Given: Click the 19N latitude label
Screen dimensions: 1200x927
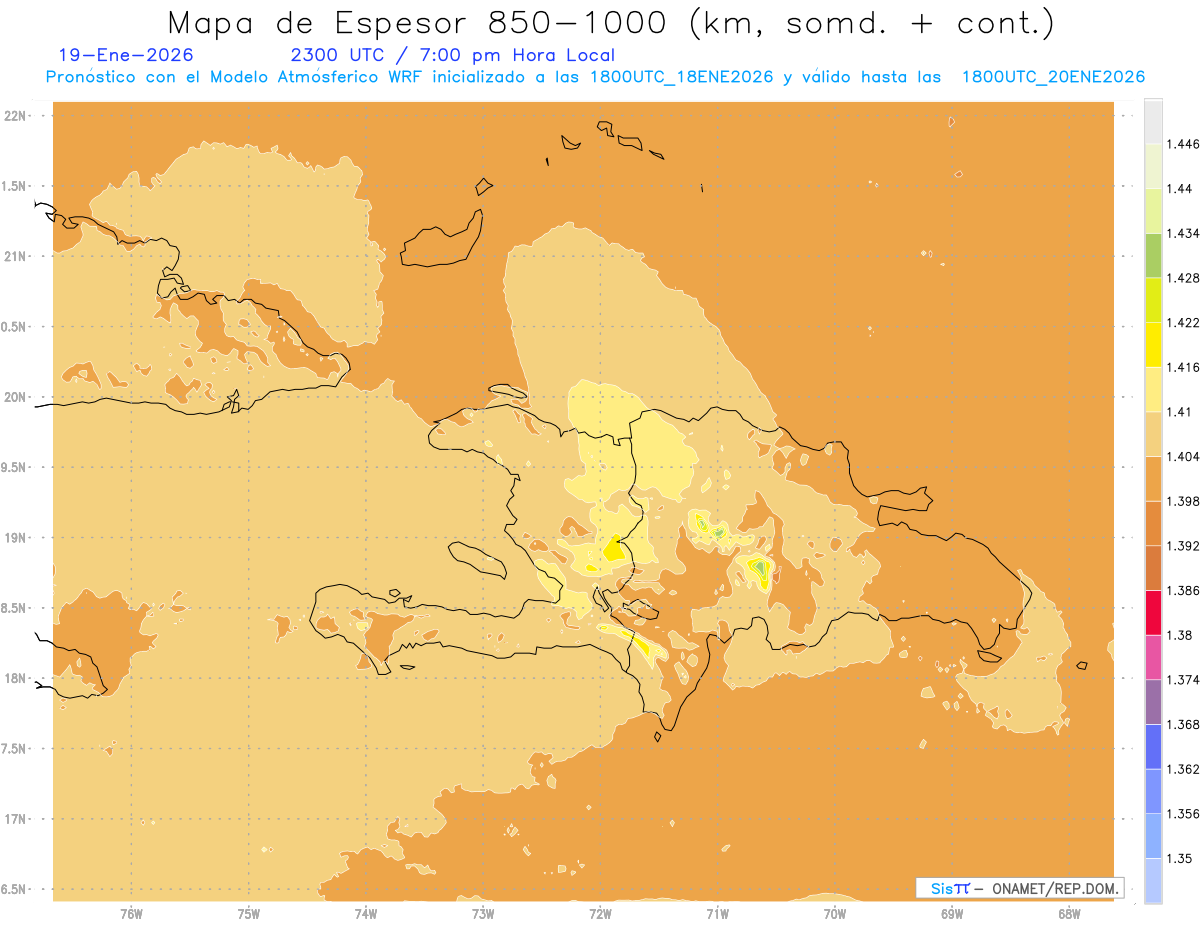Looking at the screenshot, I should click(15, 538).
